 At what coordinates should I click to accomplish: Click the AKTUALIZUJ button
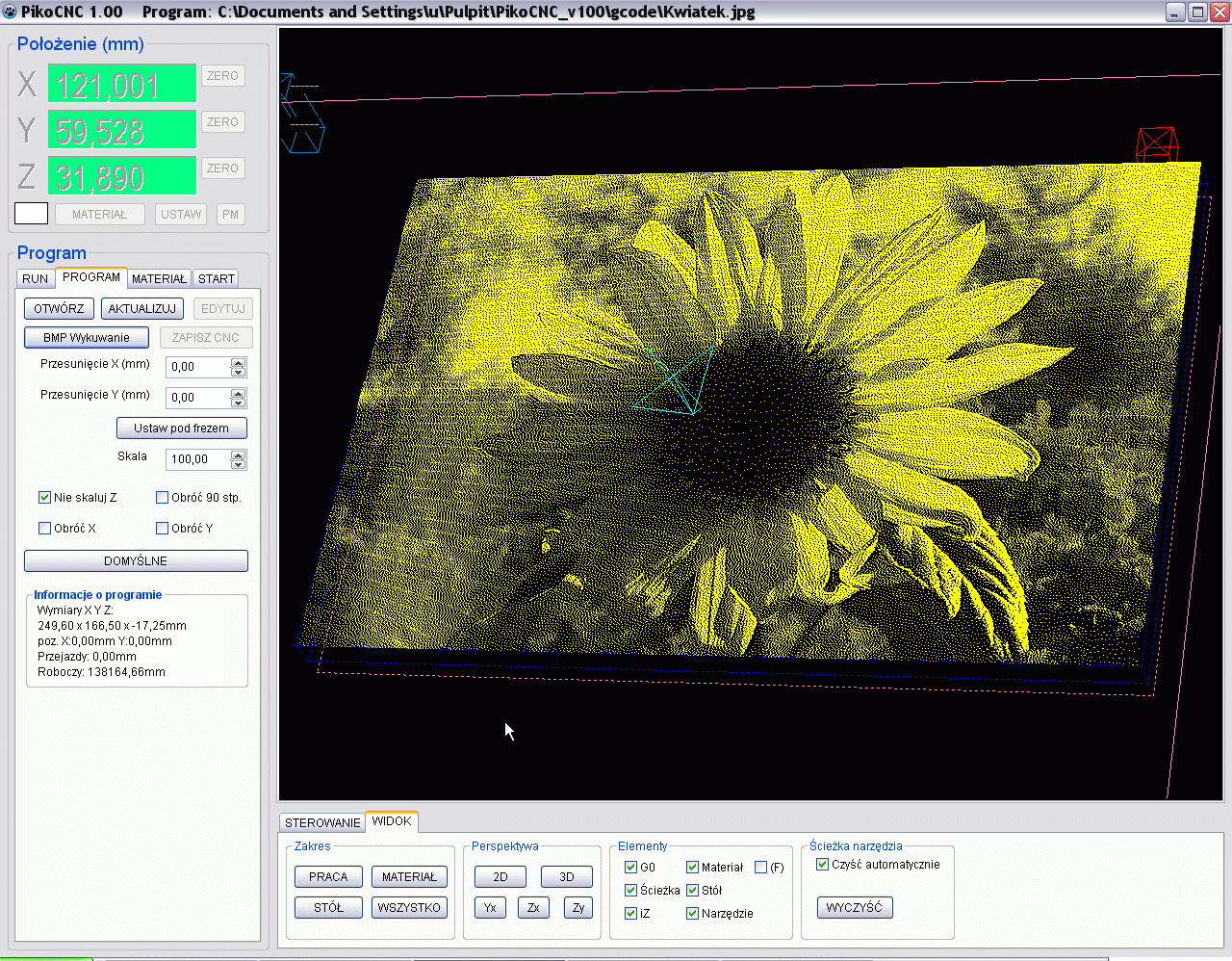[x=142, y=309]
